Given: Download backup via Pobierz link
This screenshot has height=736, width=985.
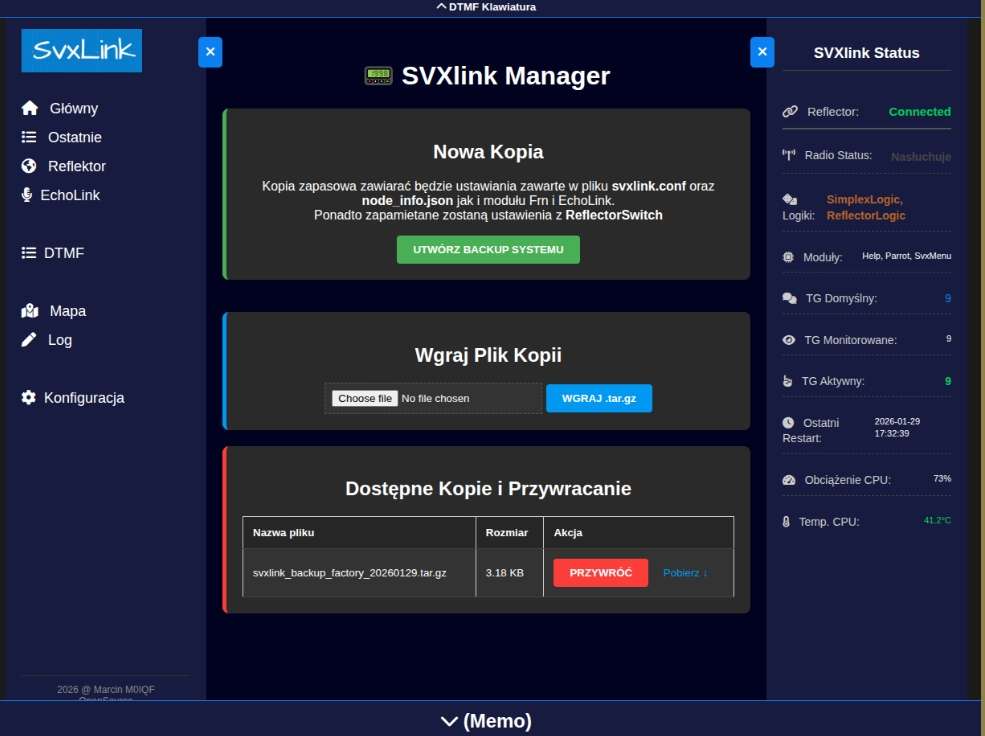Looking at the screenshot, I should coord(685,573).
